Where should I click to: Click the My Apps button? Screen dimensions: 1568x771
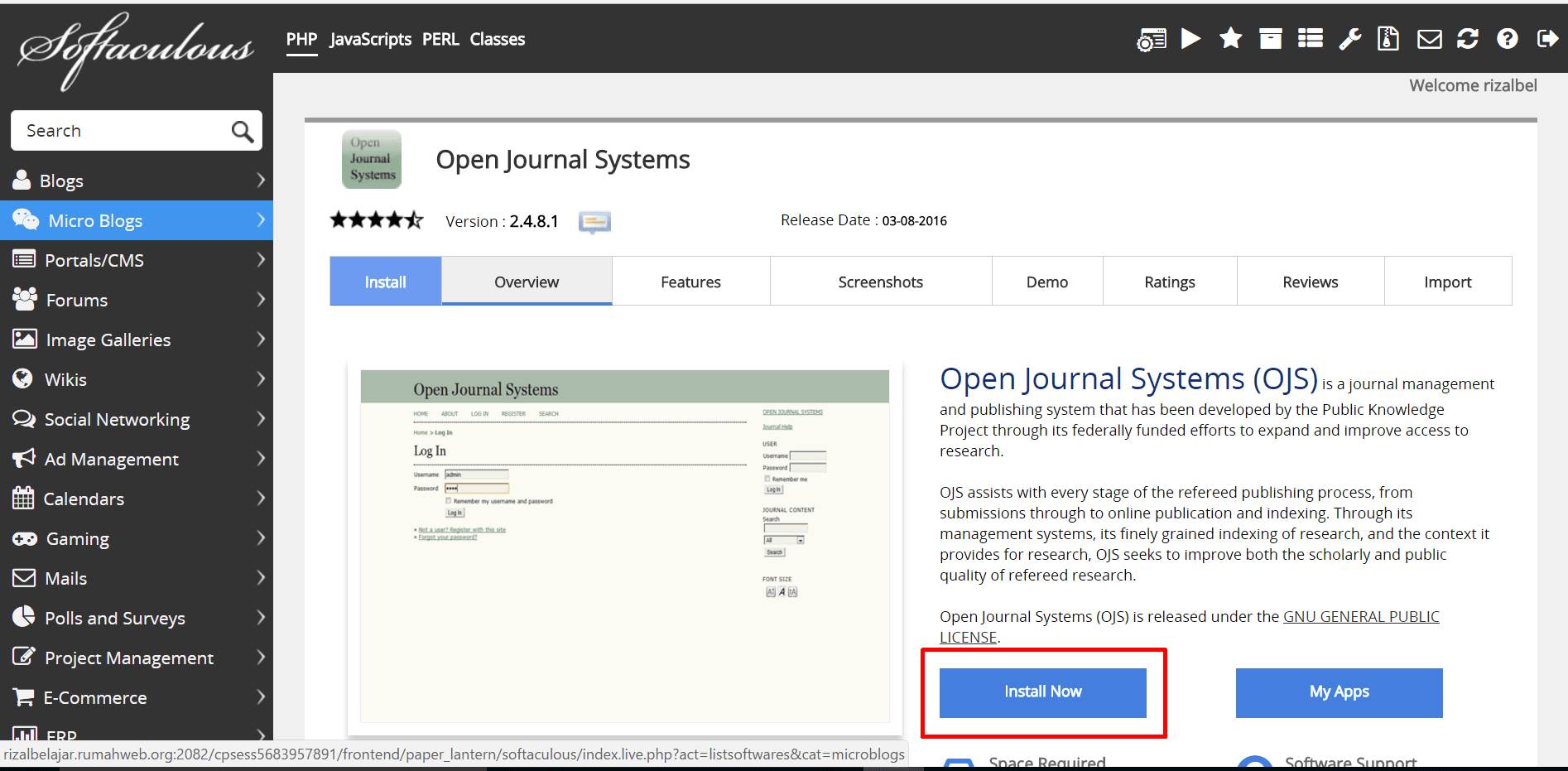tap(1340, 692)
